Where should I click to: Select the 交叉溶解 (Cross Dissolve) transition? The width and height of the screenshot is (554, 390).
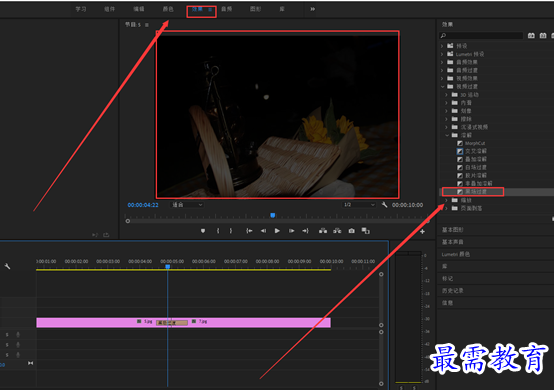476,151
